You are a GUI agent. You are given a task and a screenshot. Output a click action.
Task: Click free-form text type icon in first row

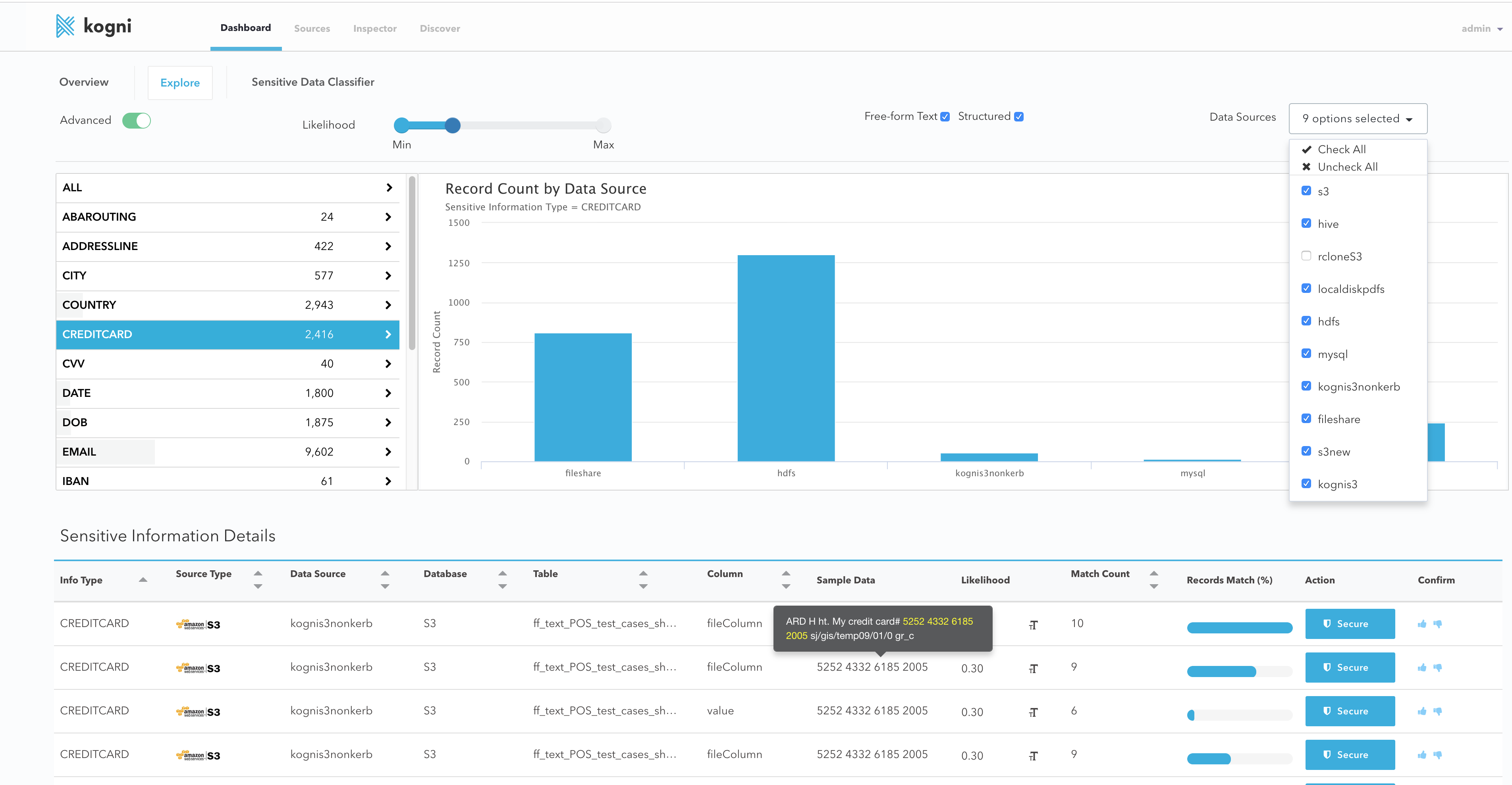pos(1033,625)
